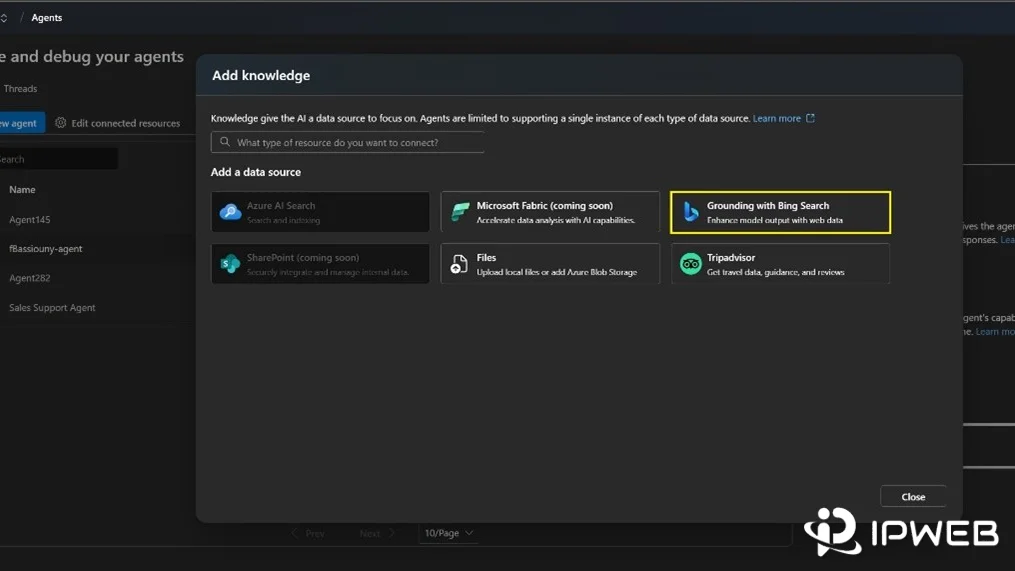Open the Agents breadcrumb item

tap(47, 17)
